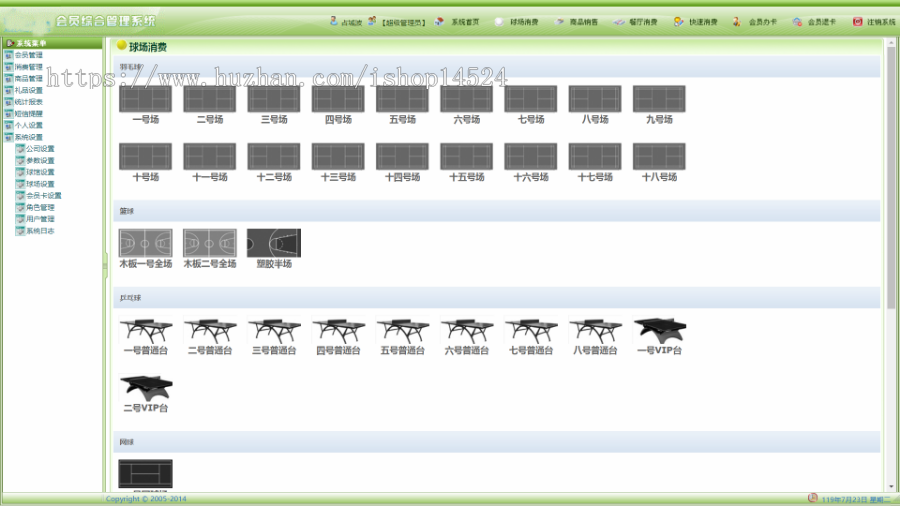Click the vertical scrollbar down arrow
This screenshot has height=506, width=900.
(891, 486)
